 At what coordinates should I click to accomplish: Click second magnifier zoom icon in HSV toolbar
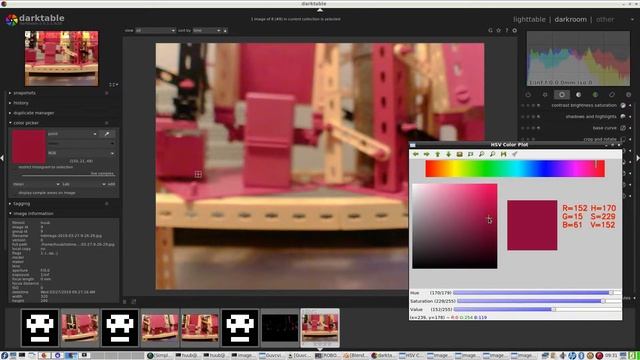(x=493, y=154)
